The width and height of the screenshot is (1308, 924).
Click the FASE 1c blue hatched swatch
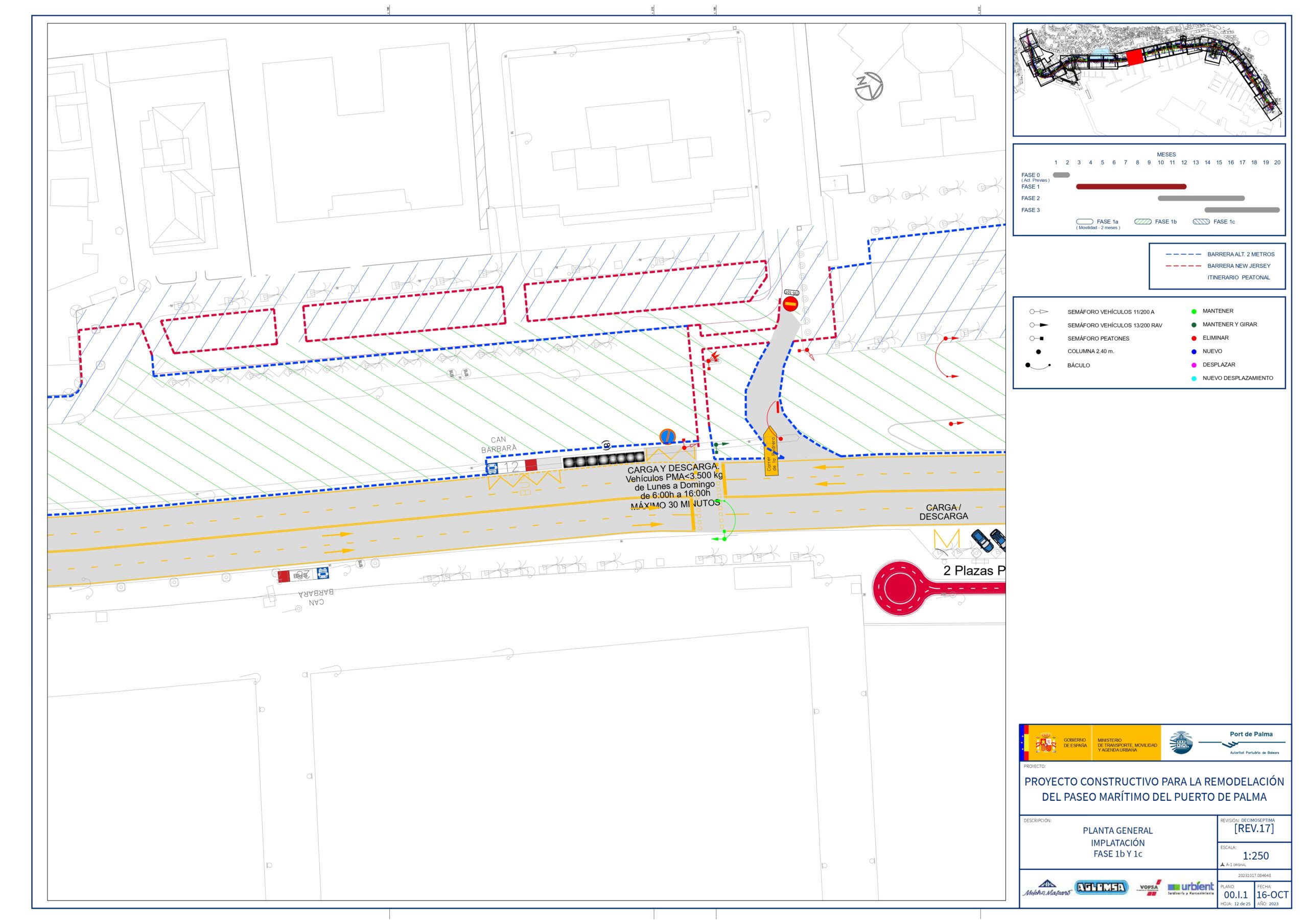tap(1201, 222)
